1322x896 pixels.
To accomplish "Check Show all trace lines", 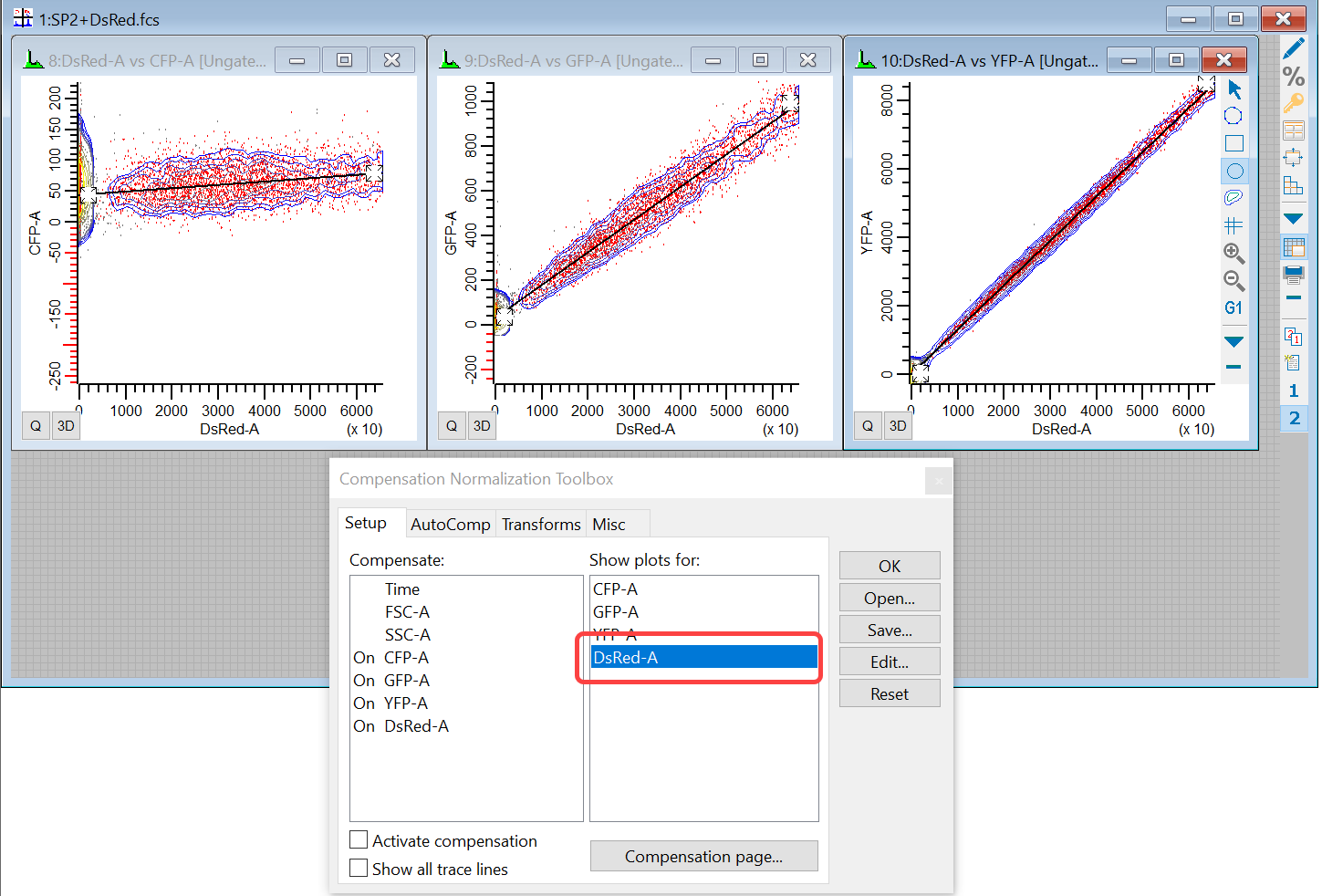I will [x=359, y=869].
